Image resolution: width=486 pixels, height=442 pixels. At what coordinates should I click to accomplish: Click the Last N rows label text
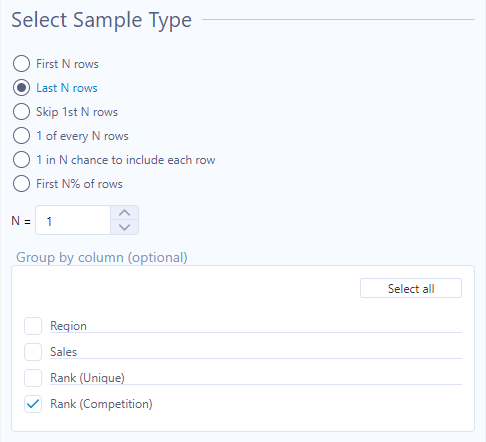67,88
